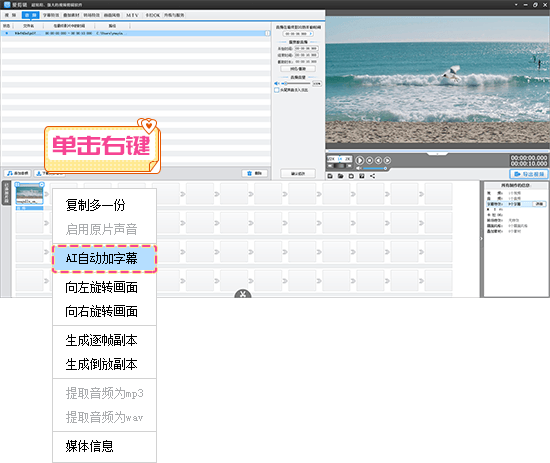Open the 升级与服务 tab
Viewport: 550px width, 463px height.
tap(174, 15)
